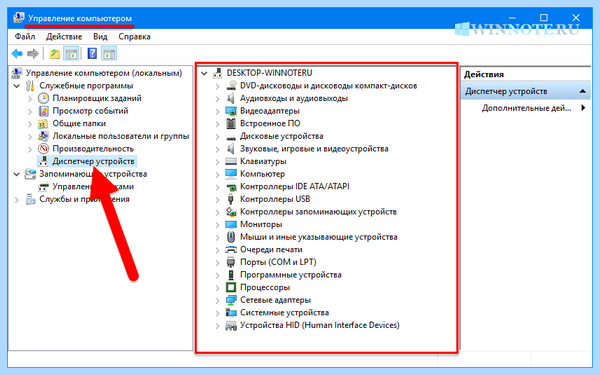Click the Устройства HID icon

click(x=231, y=326)
